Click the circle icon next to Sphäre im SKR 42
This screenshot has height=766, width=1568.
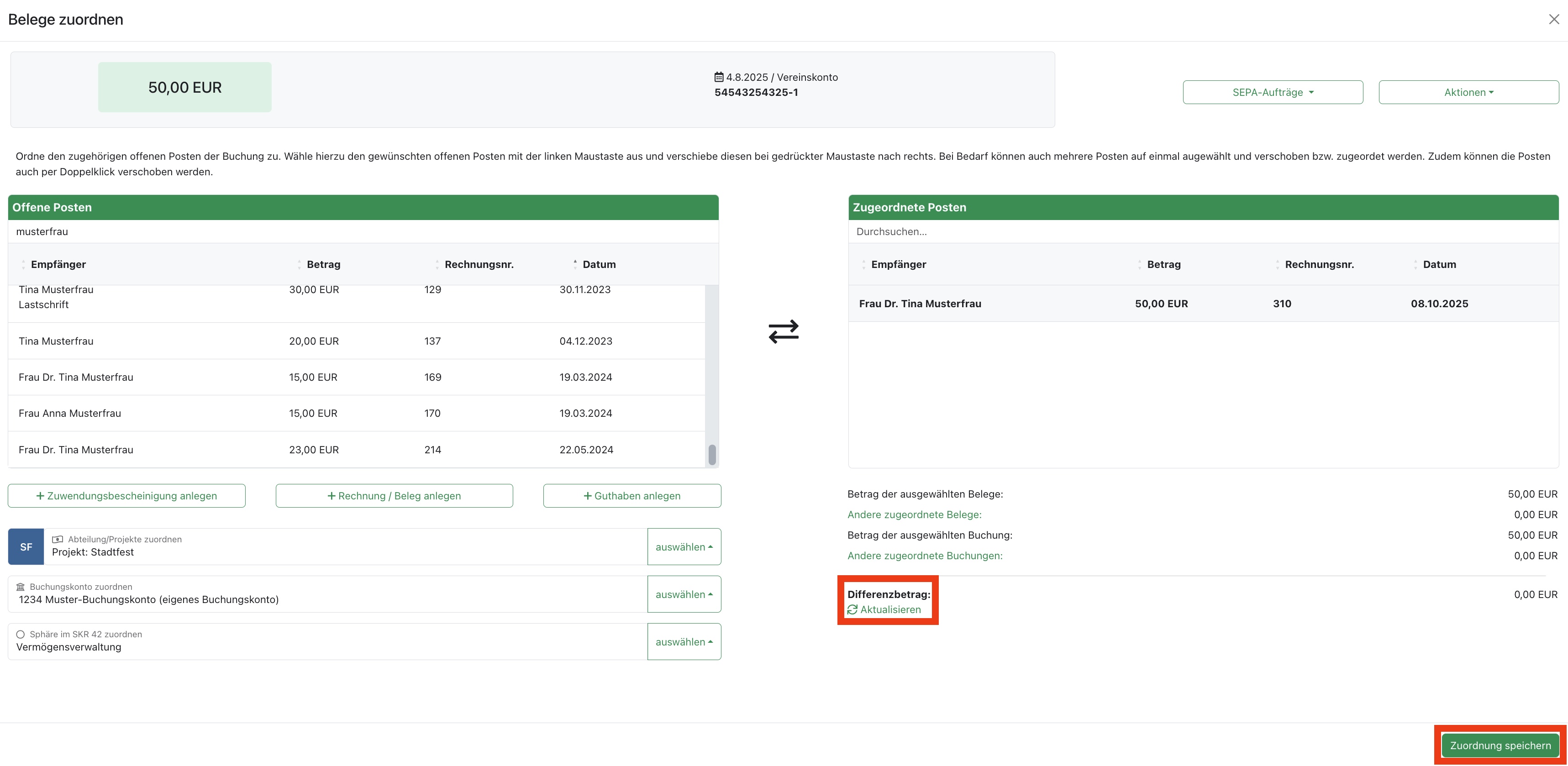(x=21, y=634)
